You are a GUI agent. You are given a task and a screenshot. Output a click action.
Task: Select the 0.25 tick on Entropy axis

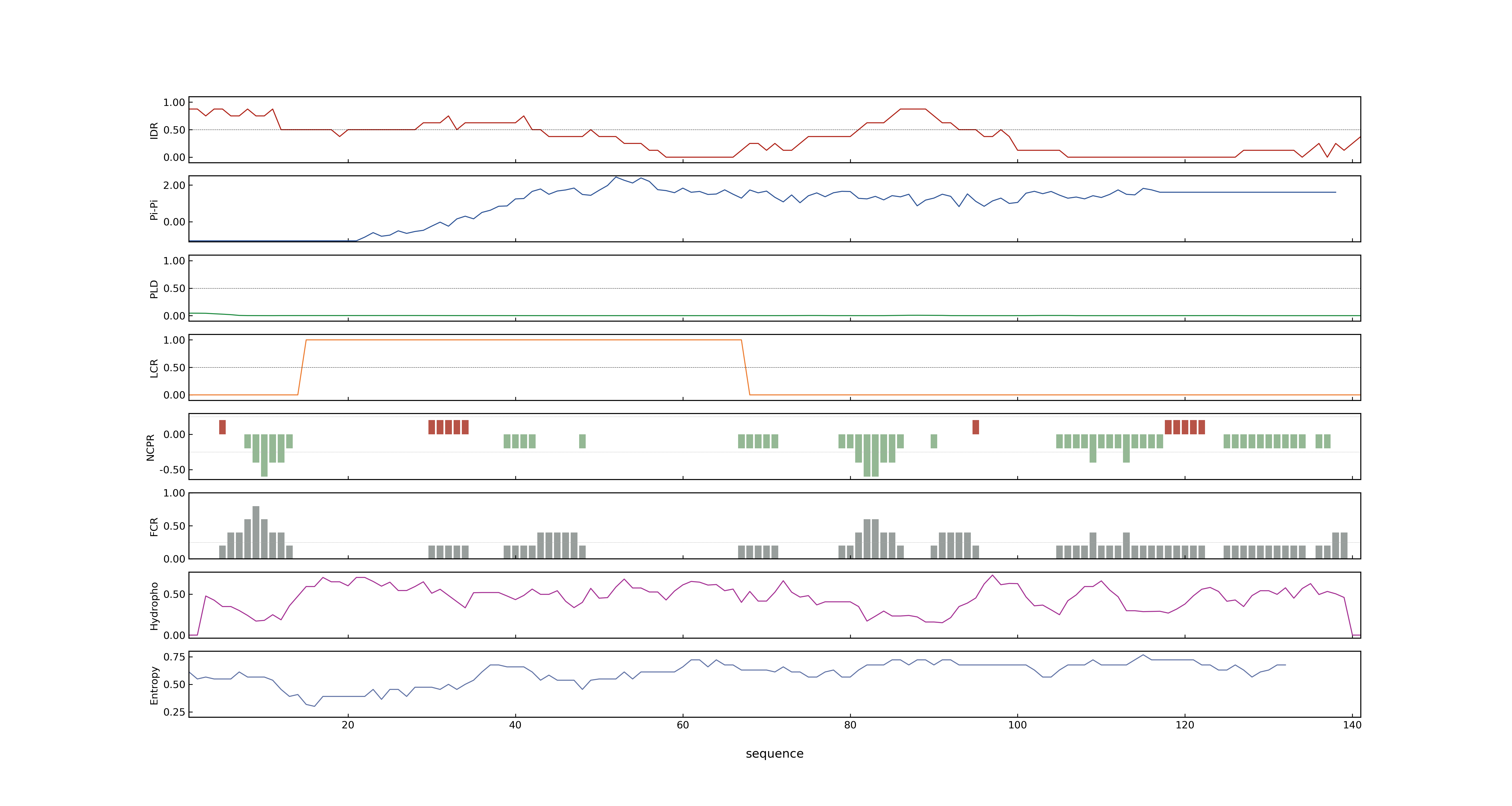coord(174,712)
